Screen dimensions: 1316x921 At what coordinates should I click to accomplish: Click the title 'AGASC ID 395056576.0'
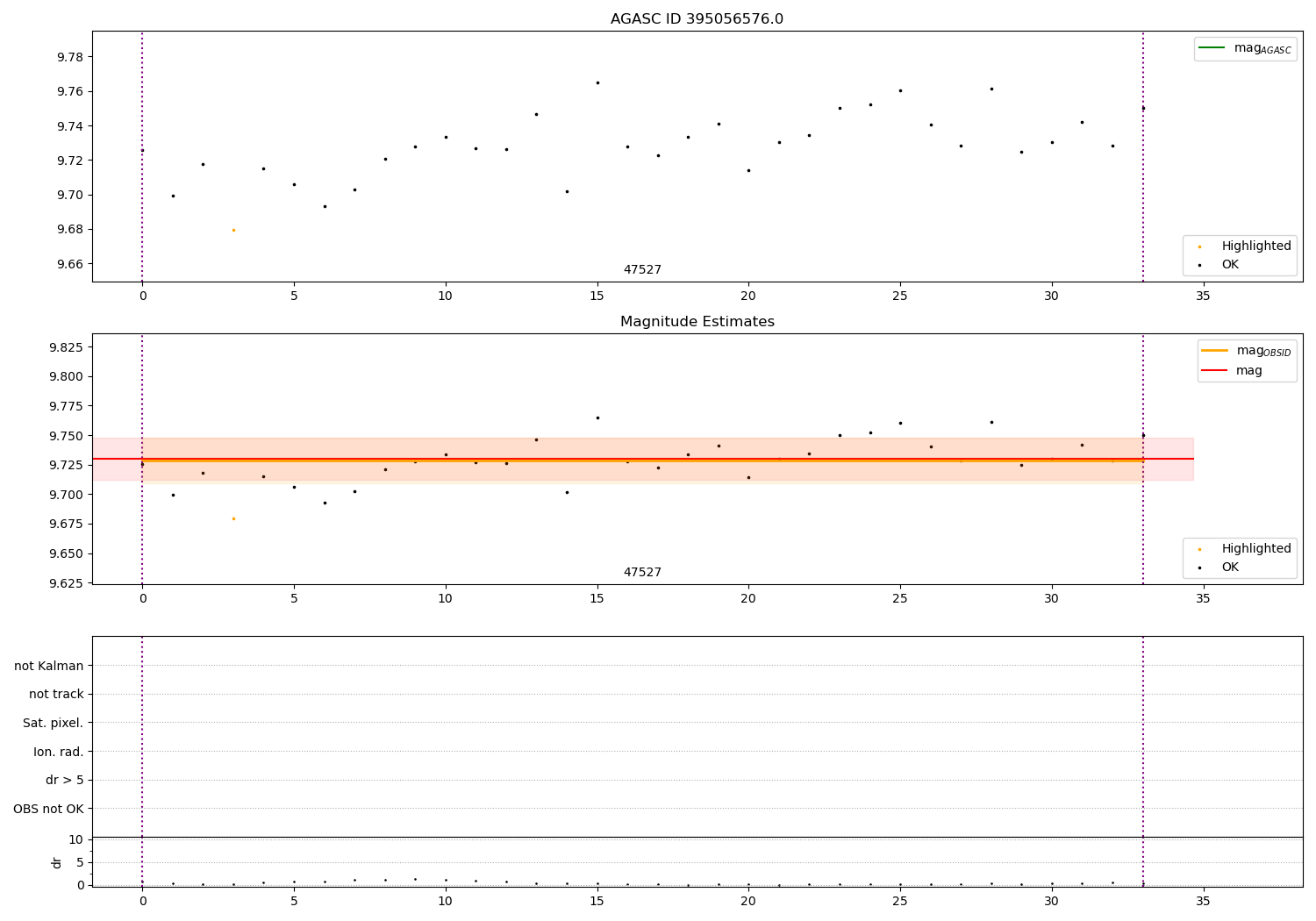coord(697,19)
